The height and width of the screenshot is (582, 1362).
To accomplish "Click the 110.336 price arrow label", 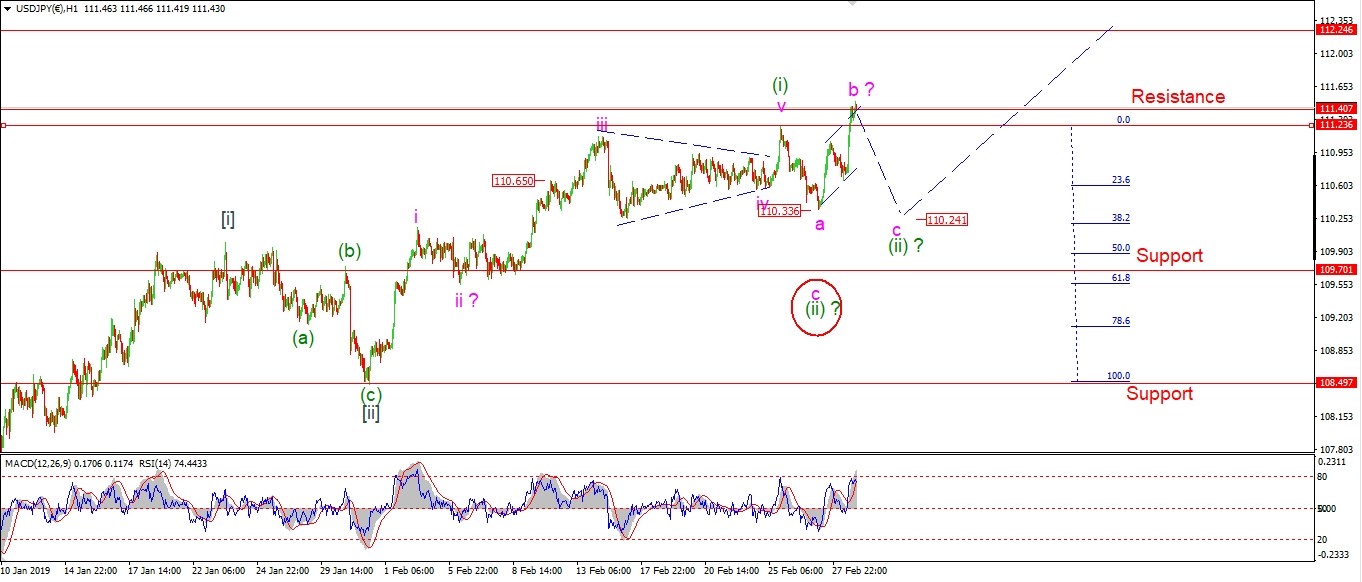I will click(x=780, y=211).
